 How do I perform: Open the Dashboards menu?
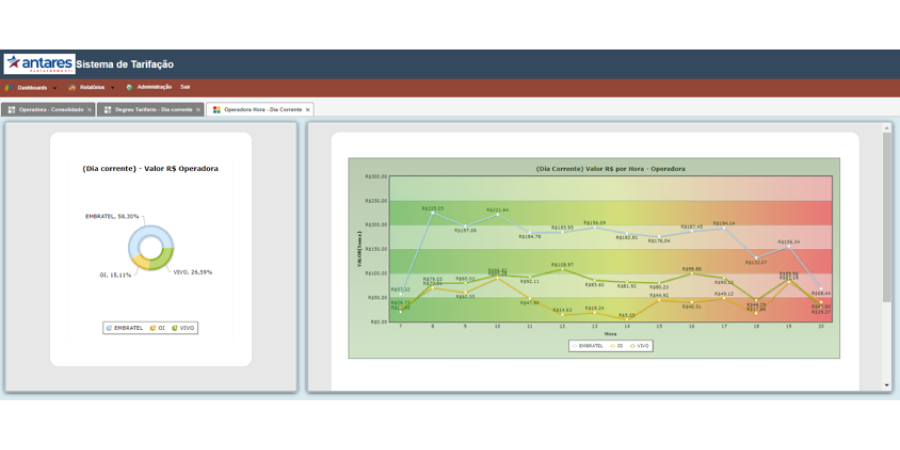(x=31, y=87)
